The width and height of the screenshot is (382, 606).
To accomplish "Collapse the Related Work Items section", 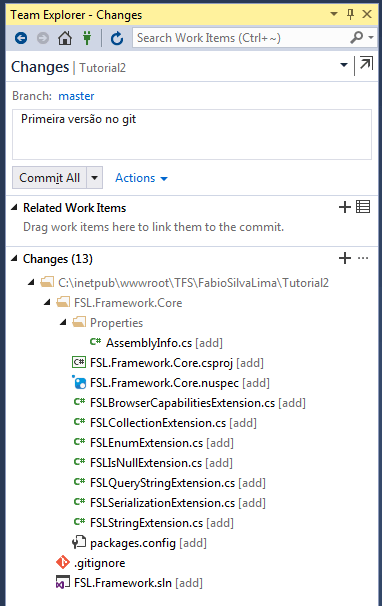I will click(14, 208).
